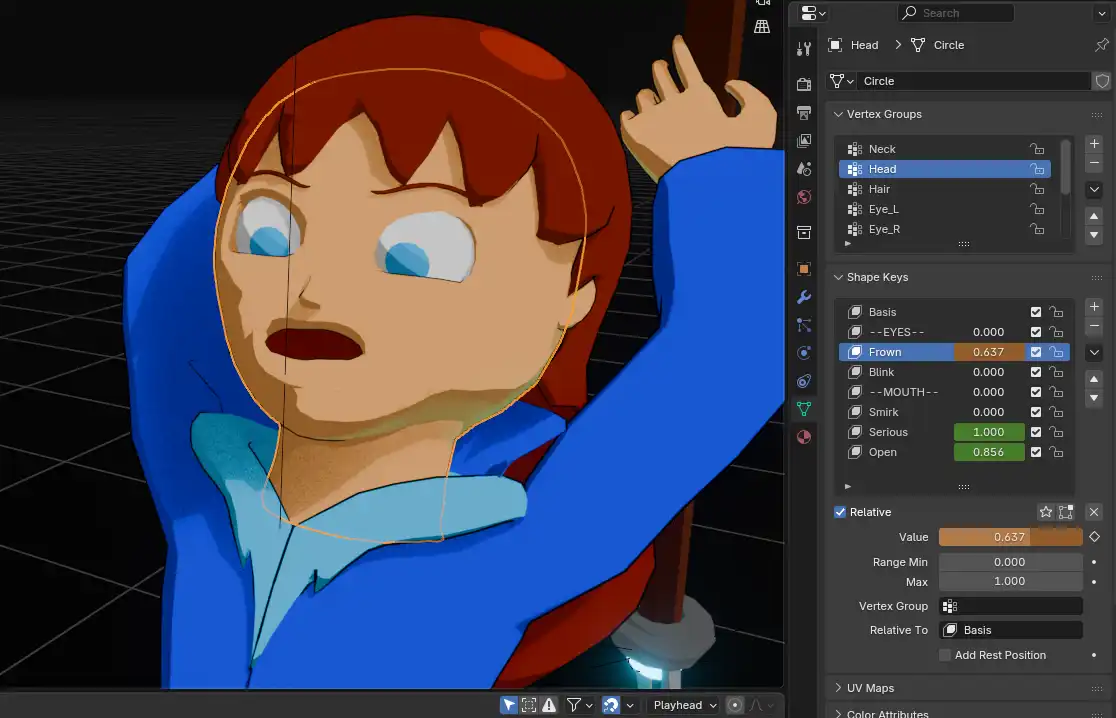The image size is (1116, 718).
Task: Mute the Serious shape key checkbox
Action: tap(1036, 432)
